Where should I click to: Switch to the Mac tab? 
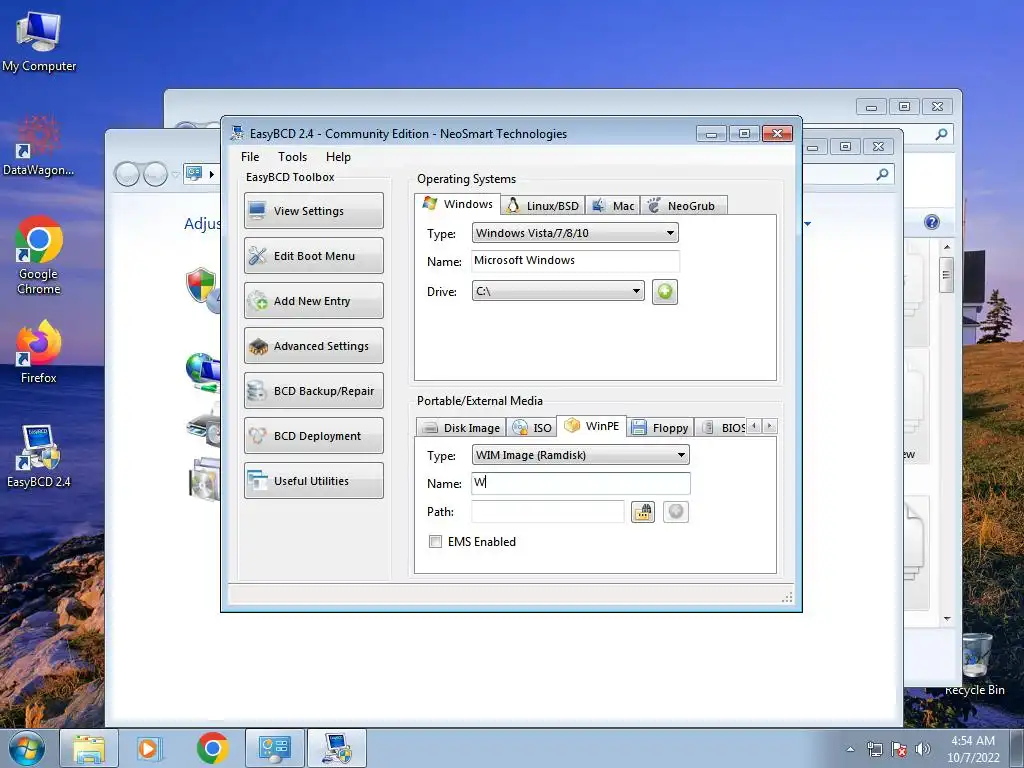tap(613, 206)
